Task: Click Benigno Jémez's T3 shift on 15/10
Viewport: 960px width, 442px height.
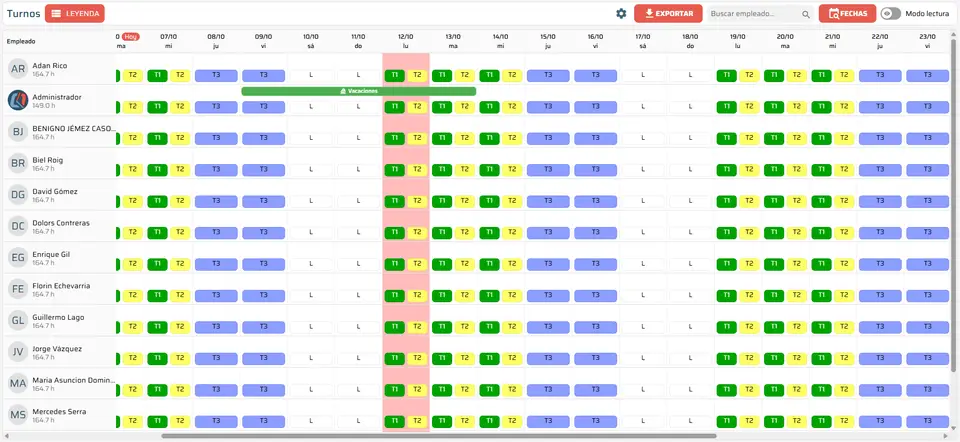Action: 548,138
